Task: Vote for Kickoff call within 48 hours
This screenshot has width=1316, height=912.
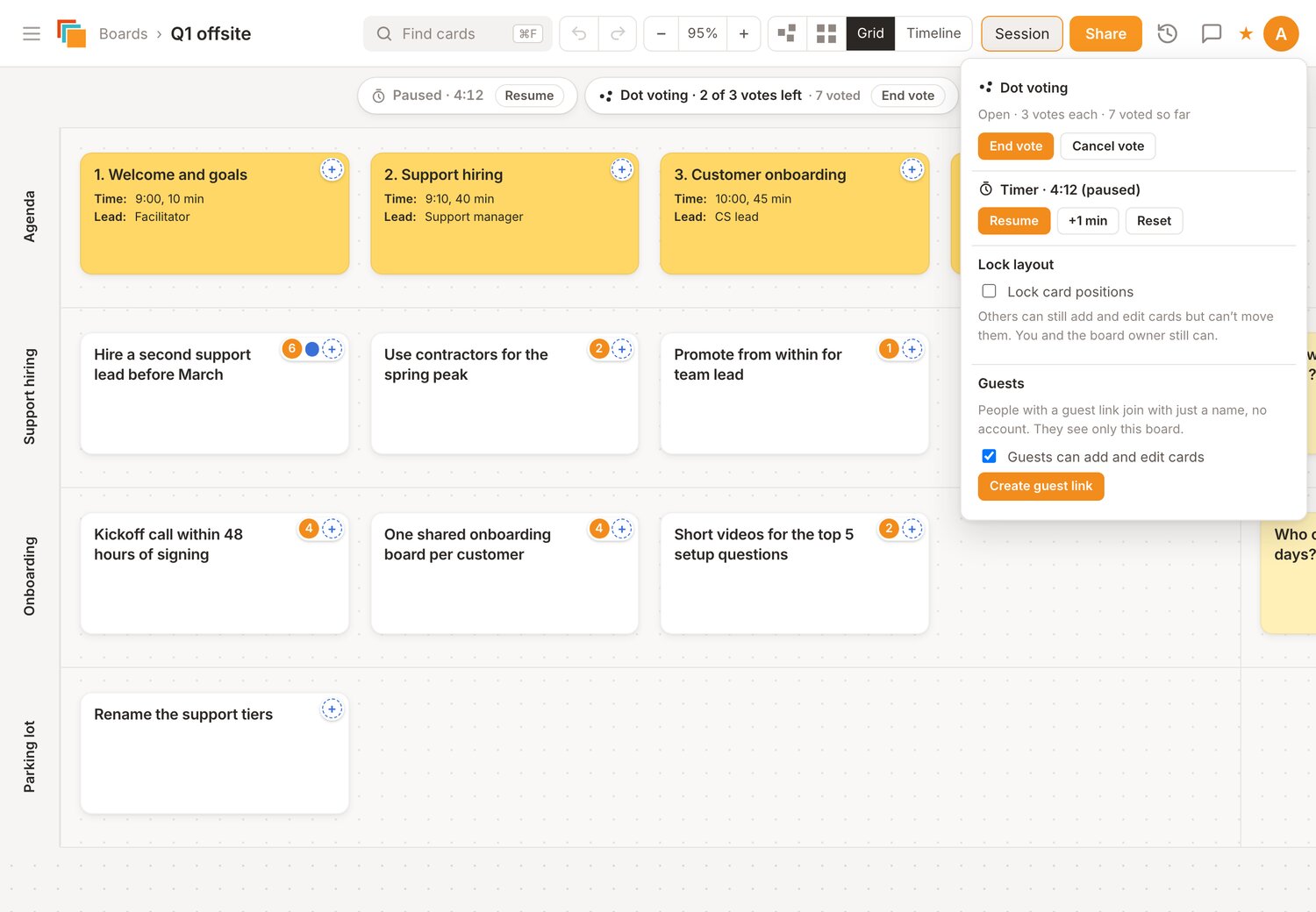Action: 332,529
